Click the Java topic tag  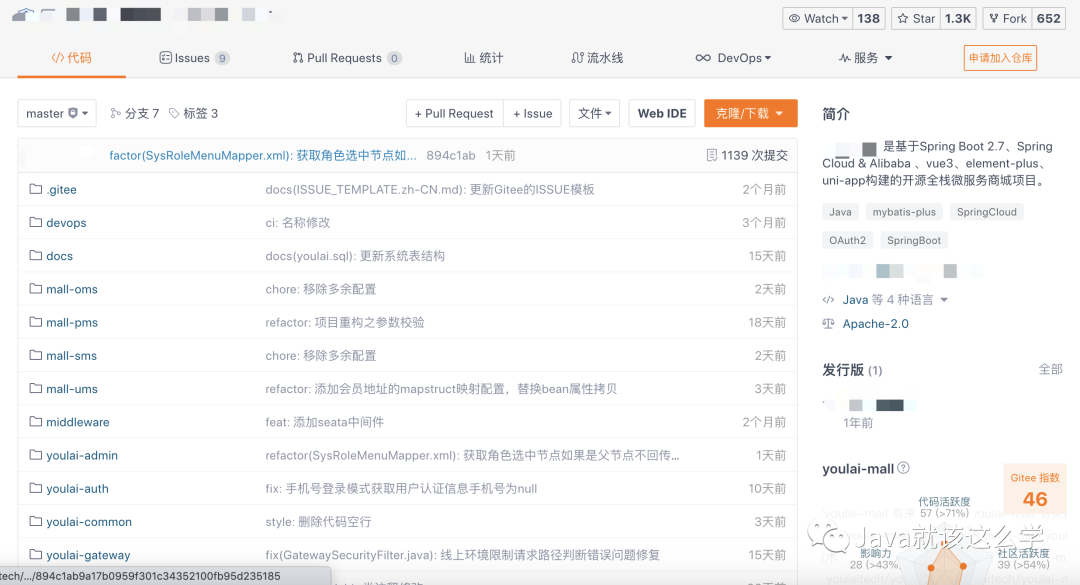(840, 212)
